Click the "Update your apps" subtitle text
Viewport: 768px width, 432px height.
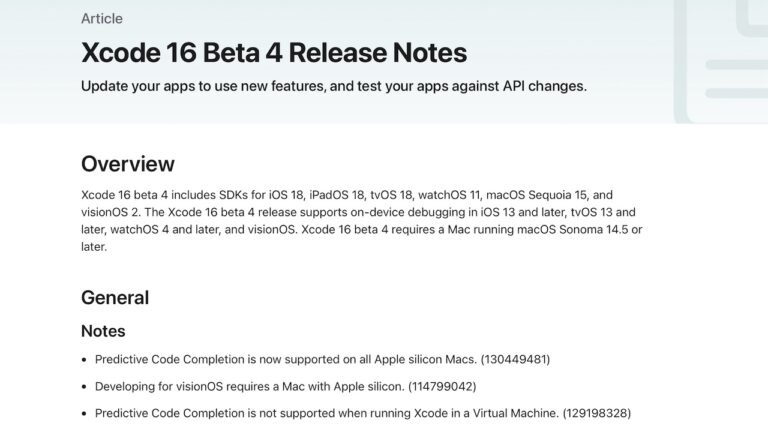click(x=333, y=86)
